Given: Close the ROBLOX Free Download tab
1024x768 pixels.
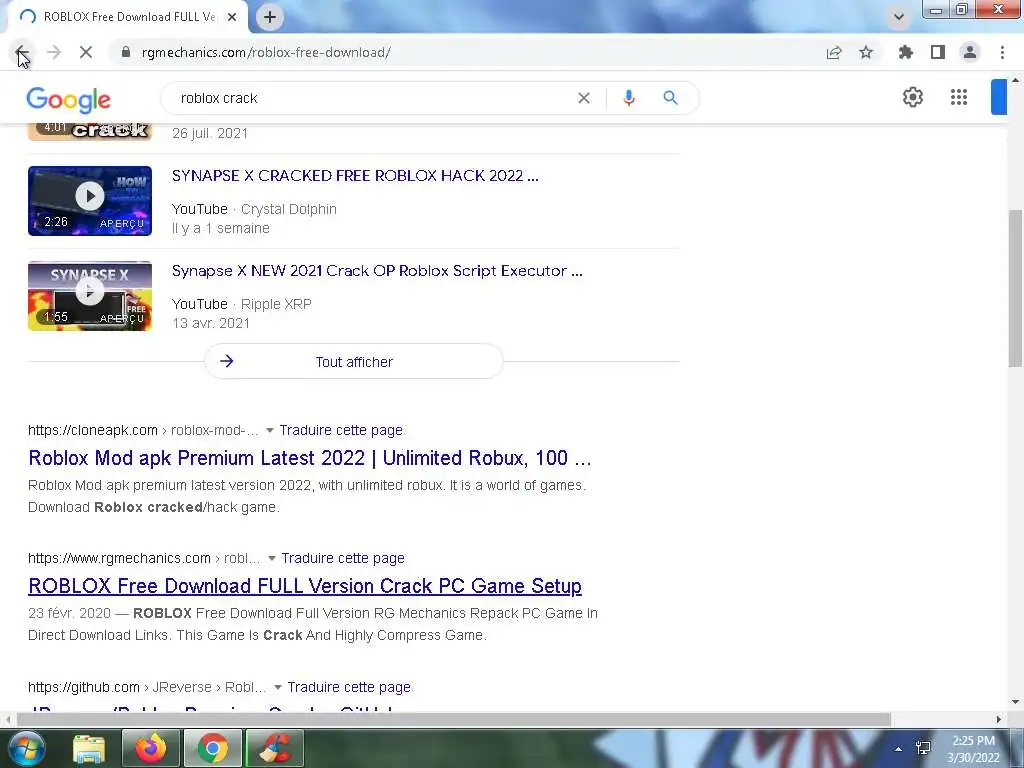Looking at the screenshot, I should (232, 17).
